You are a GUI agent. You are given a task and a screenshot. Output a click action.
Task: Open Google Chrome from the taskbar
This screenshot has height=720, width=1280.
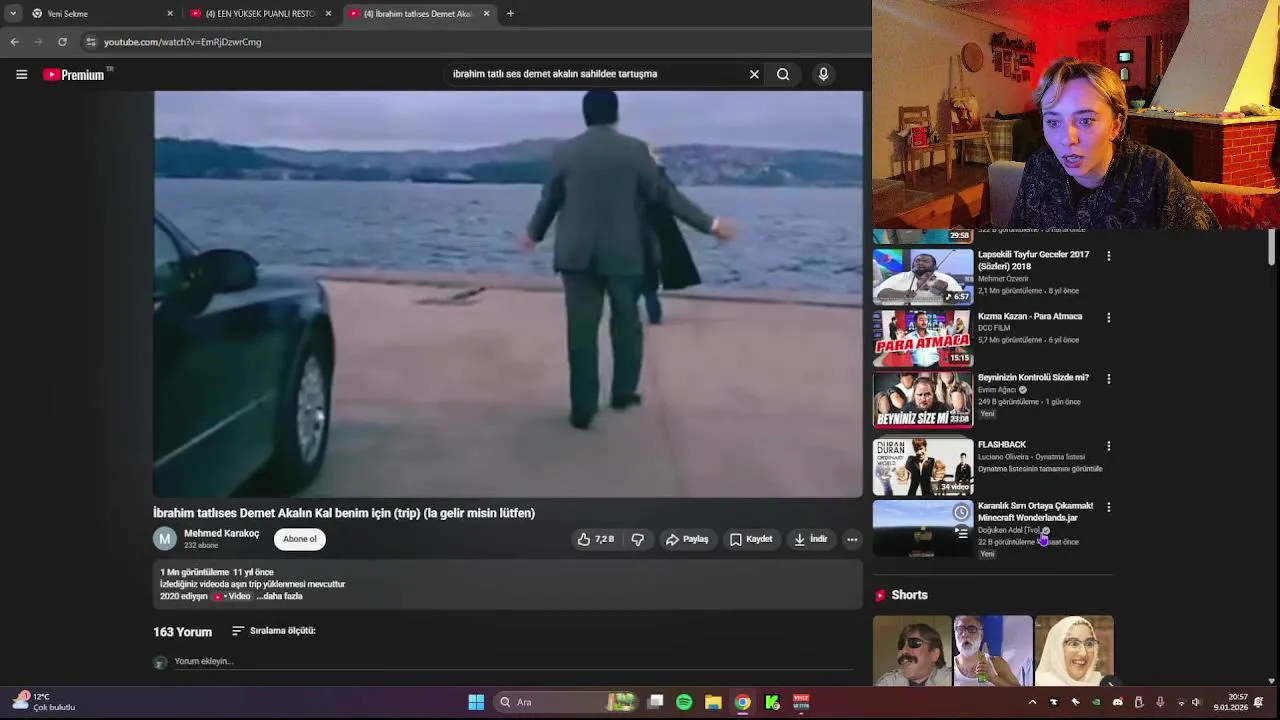742,702
